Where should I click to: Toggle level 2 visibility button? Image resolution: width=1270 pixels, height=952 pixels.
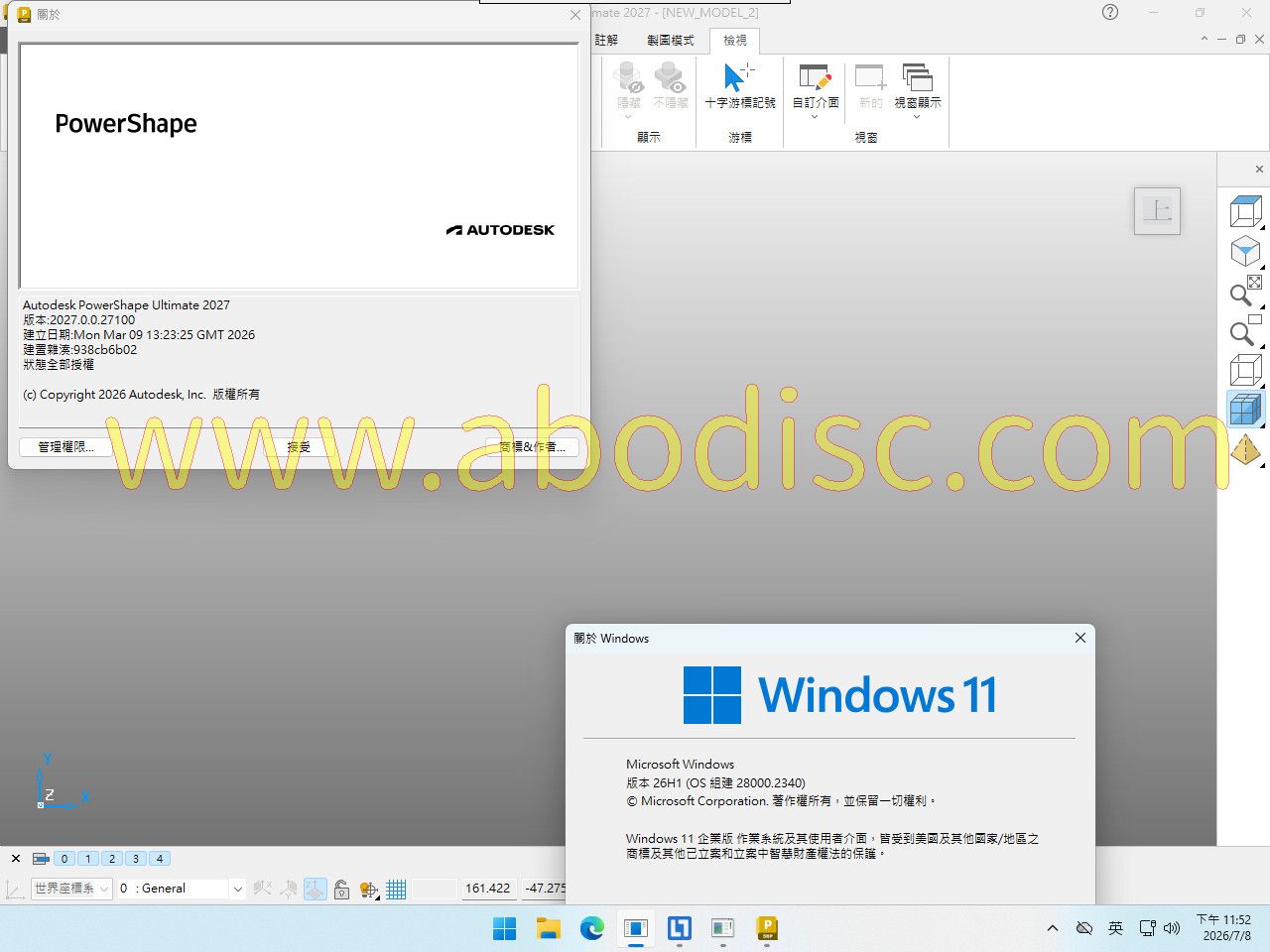tap(112, 859)
